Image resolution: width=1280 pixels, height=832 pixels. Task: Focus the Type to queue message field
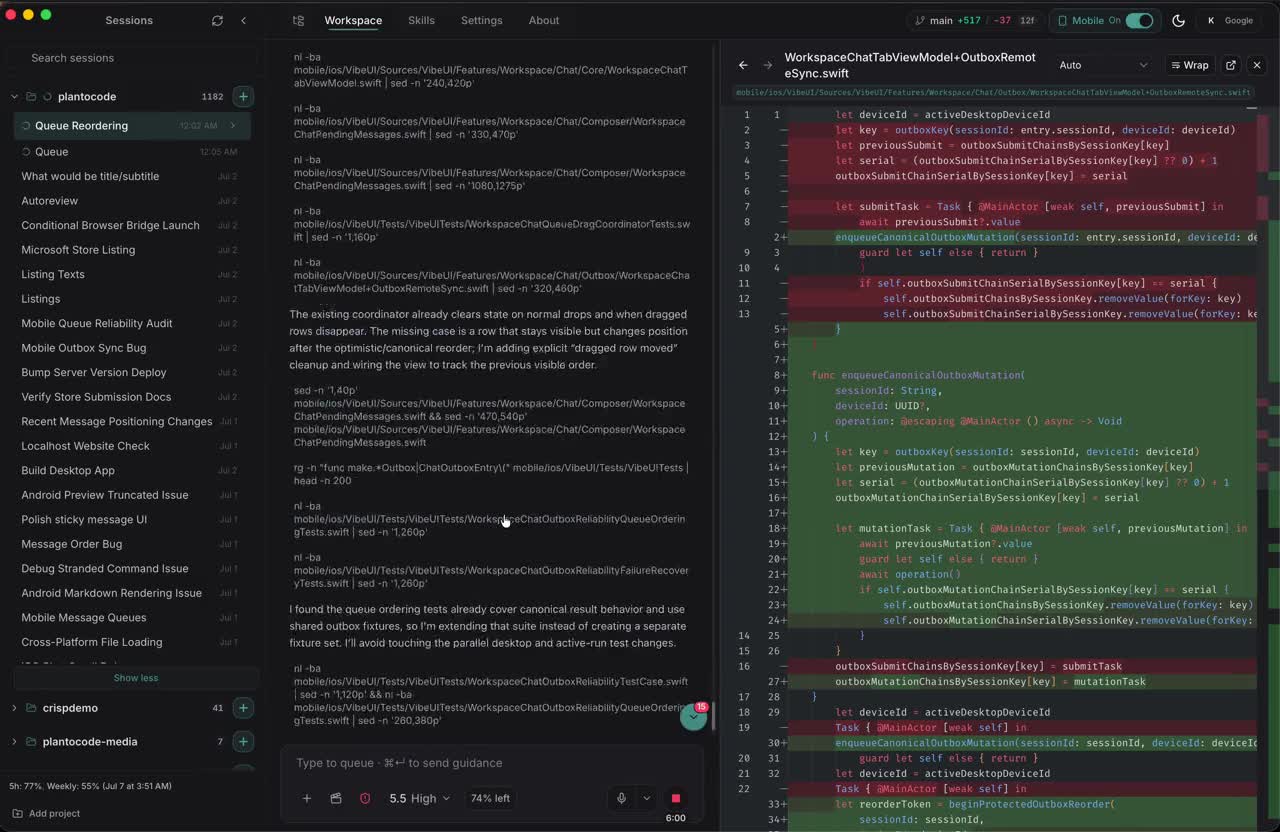(490, 763)
